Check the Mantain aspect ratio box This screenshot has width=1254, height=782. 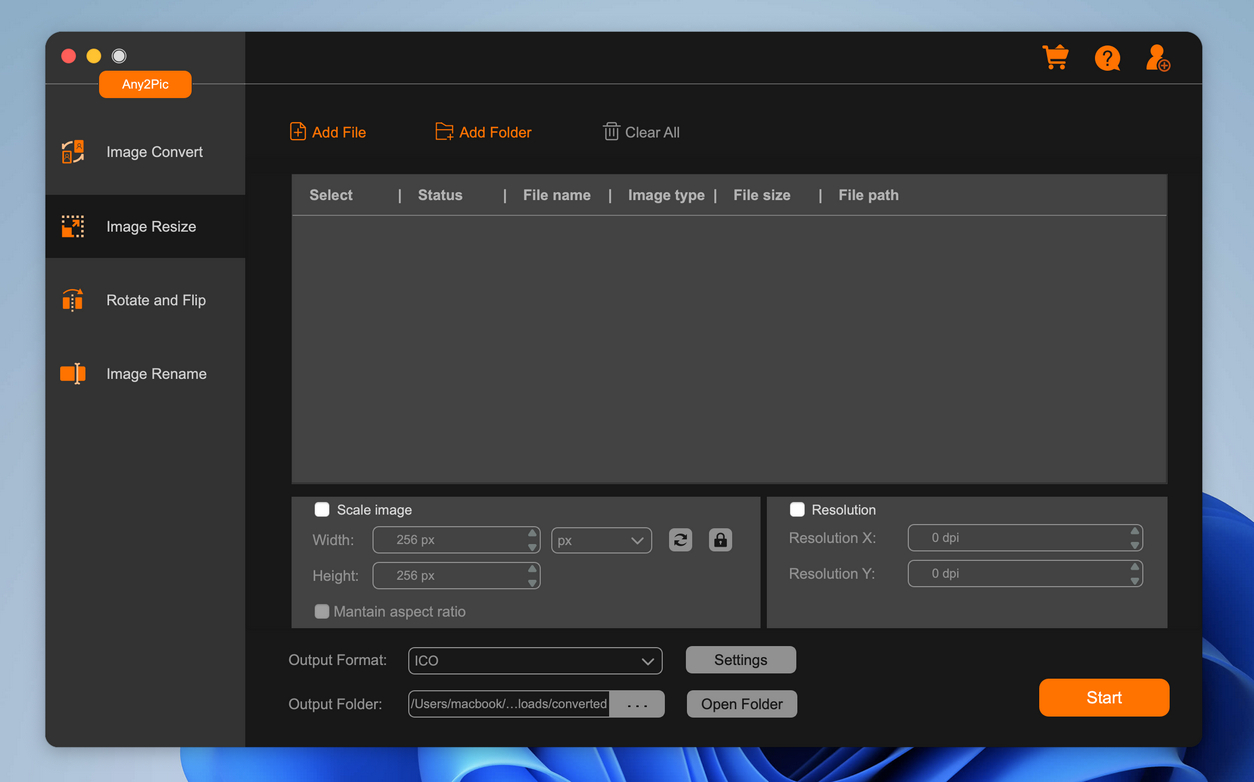coord(322,612)
